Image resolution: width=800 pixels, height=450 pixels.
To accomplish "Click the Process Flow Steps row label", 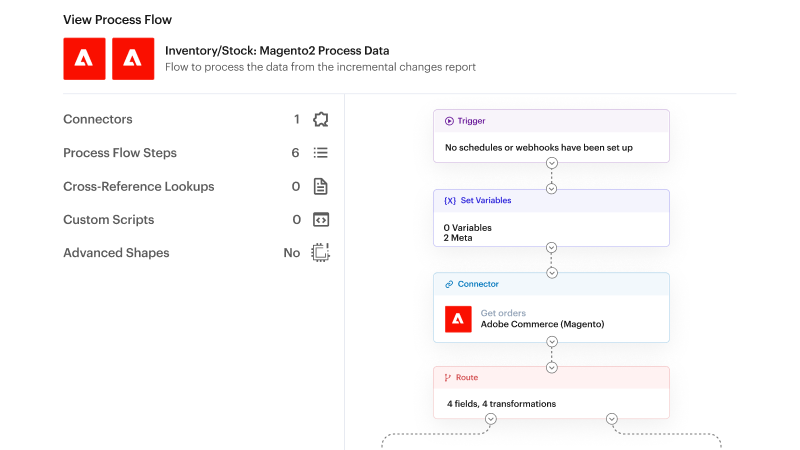I will (120, 153).
